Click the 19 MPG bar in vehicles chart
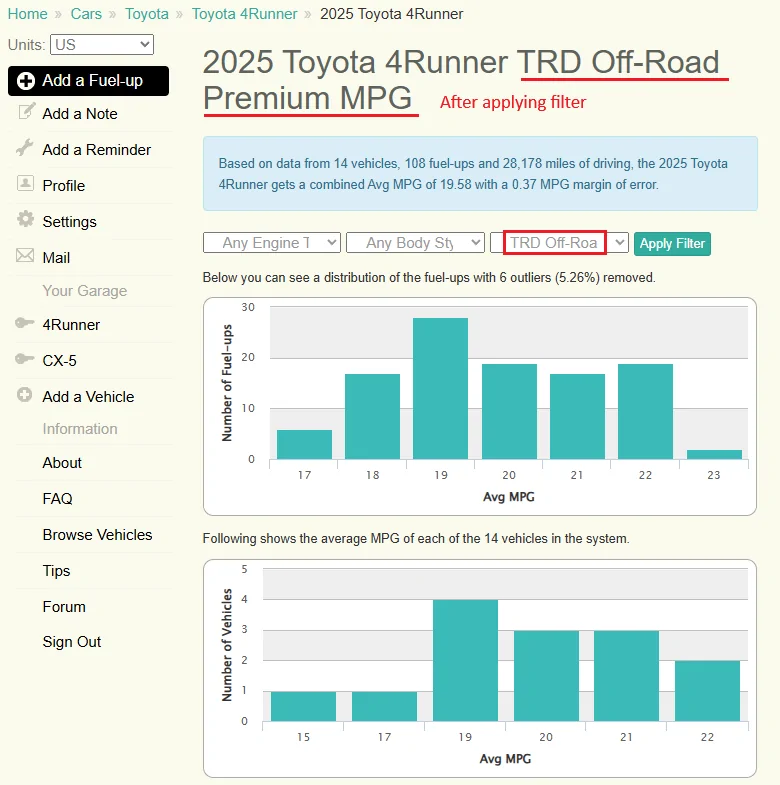Viewport: 780px width, 785px height. pos(466,660)
